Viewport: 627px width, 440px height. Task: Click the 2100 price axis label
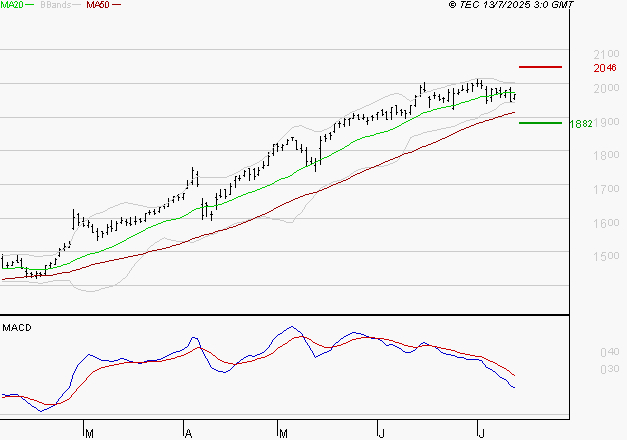coord(606,54)
